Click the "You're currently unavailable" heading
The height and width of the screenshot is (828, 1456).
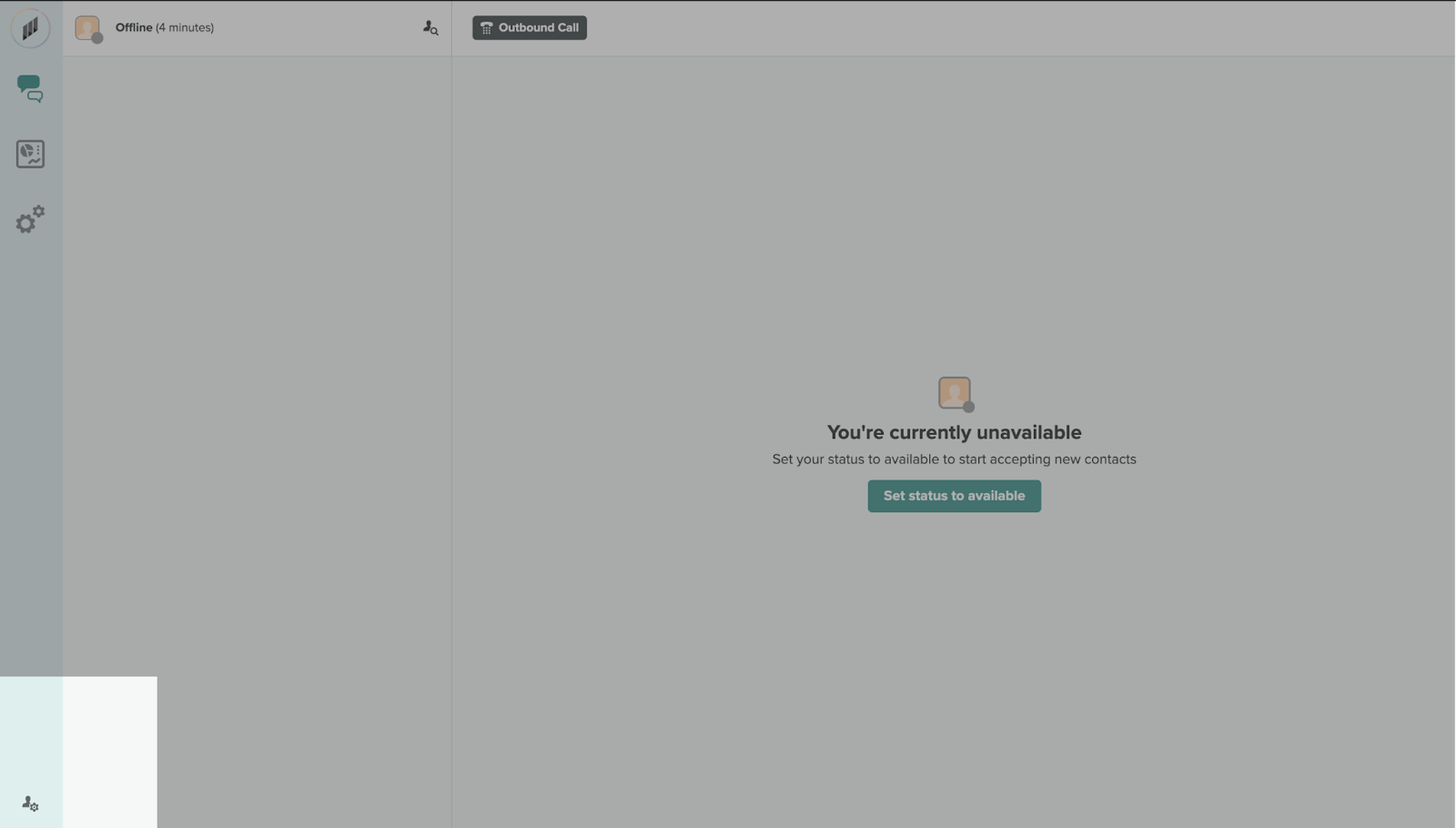point(954,432)
